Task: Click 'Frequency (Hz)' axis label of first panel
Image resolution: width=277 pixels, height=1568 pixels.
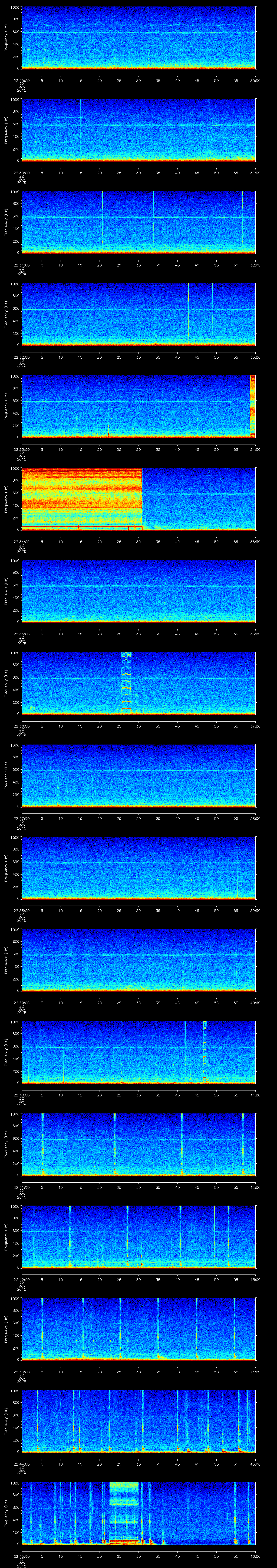Action: pyautogui.click(x=6, y=38)
